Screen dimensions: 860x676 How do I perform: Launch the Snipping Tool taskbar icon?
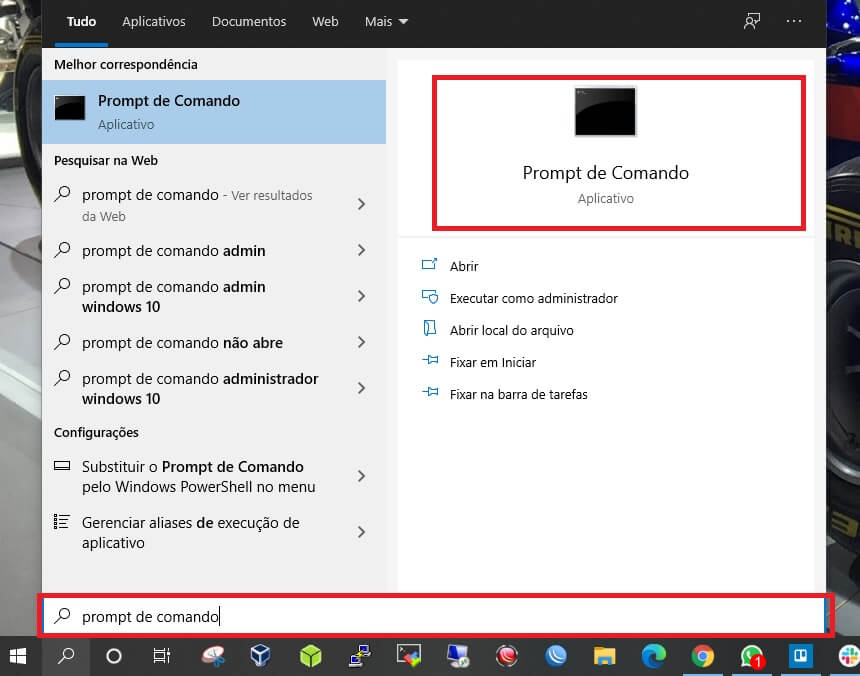[213, 656]
